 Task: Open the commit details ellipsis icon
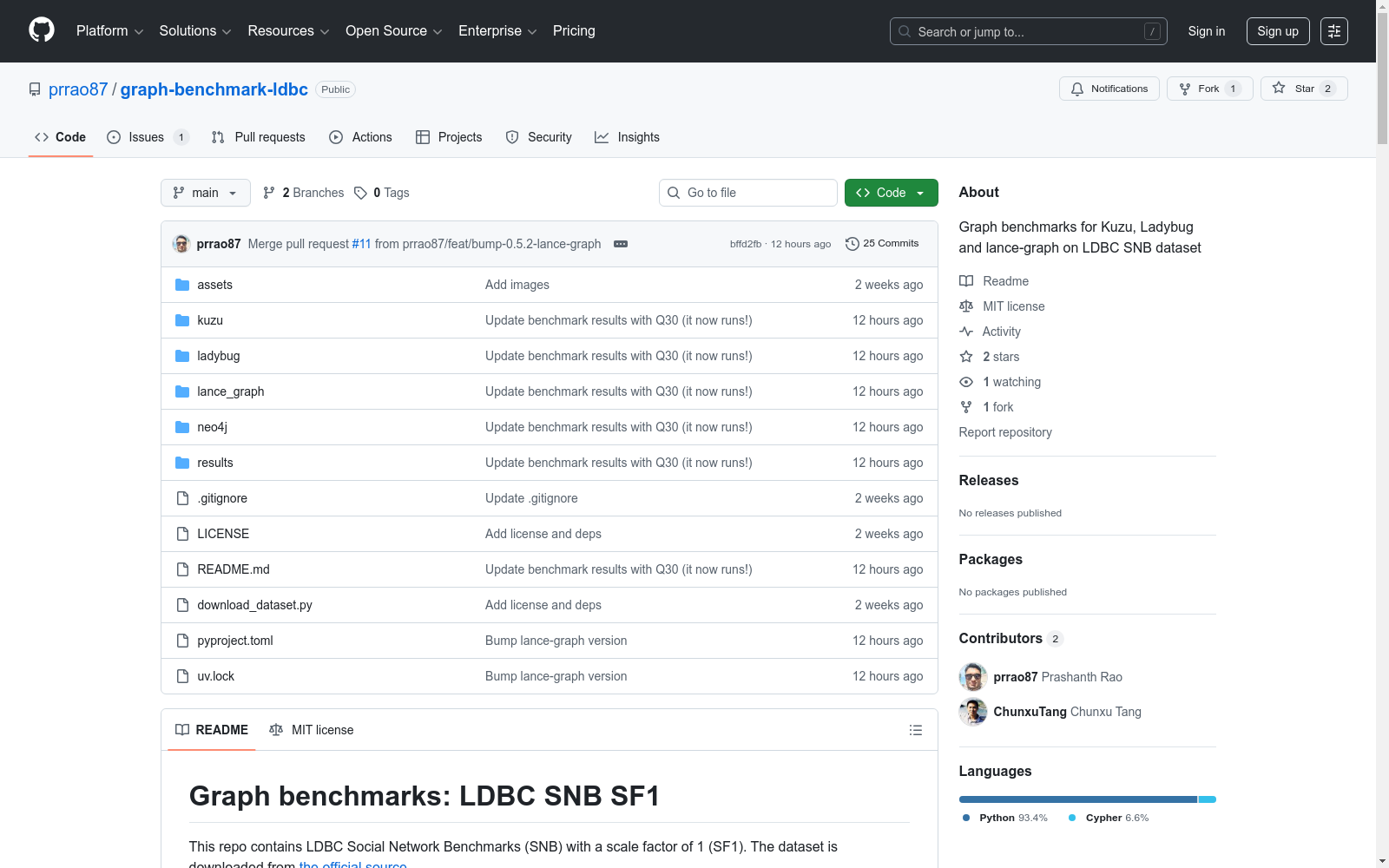(621, 244)
